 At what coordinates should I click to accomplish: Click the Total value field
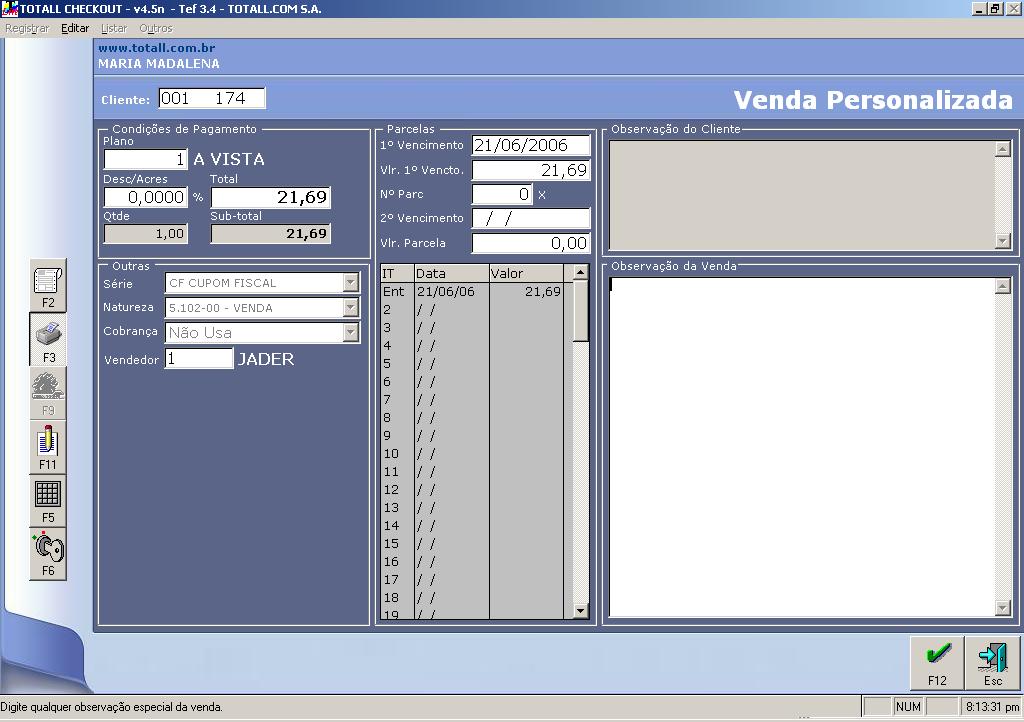[x=270, y=197]
